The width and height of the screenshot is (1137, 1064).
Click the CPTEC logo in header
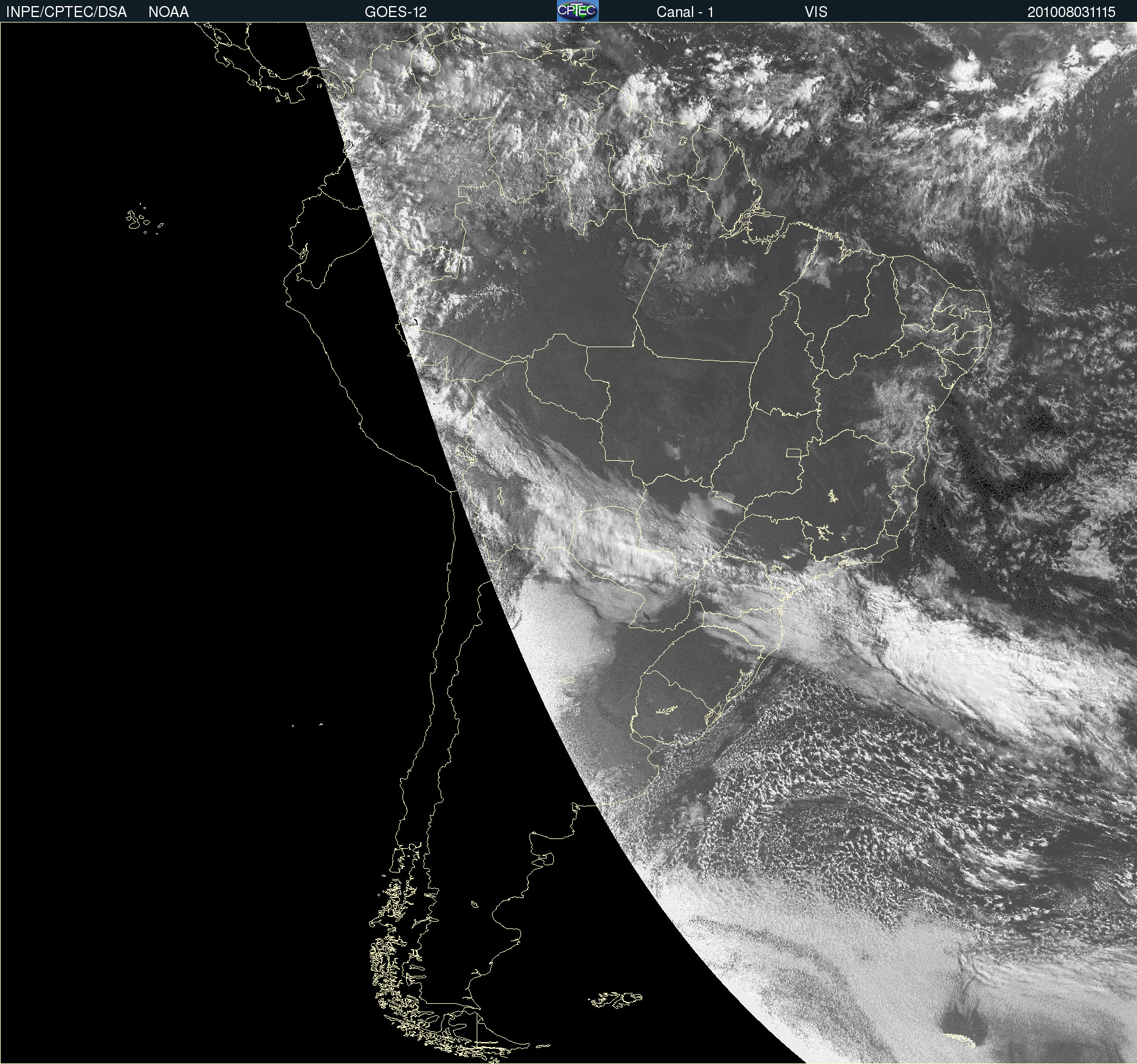[x=578, y=11]
